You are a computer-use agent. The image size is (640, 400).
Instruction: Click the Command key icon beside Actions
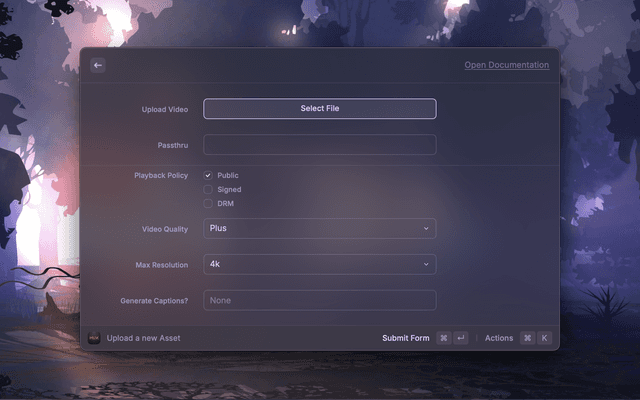pos(527,338)
